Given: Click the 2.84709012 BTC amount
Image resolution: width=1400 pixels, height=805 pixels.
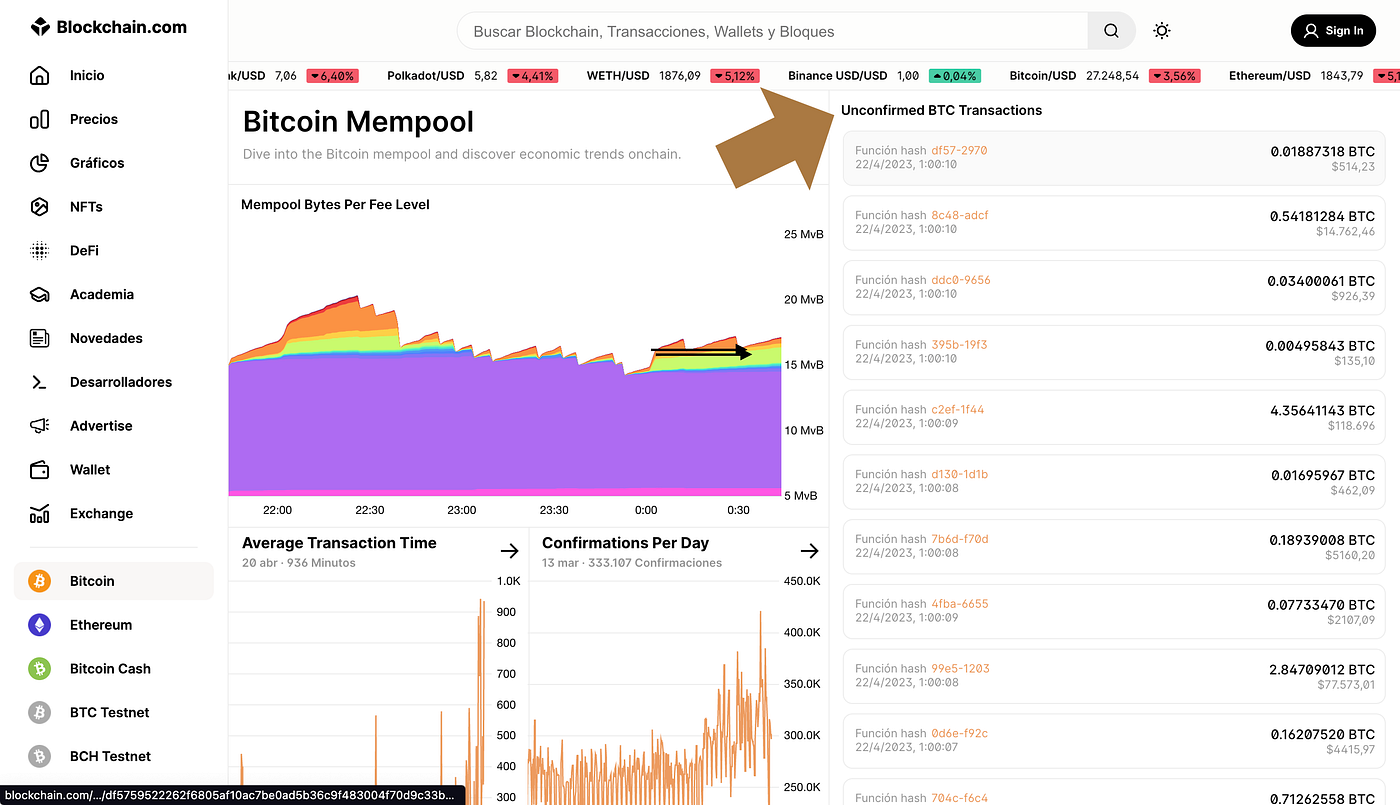Looking at the screenshot, I should 1322,669.
